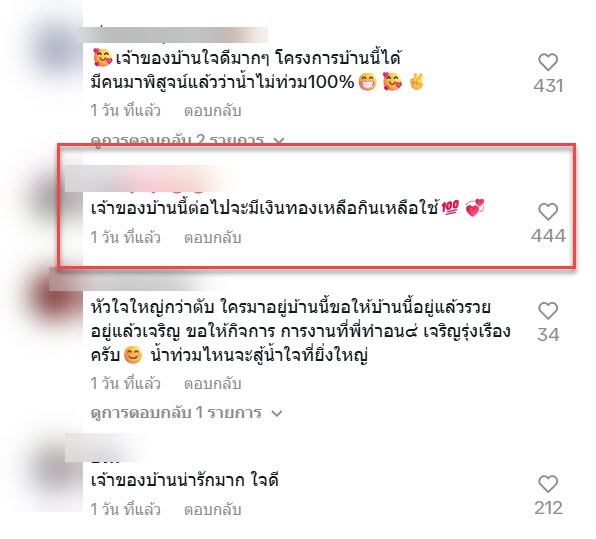Select the comment text เจ้าของบ้านน่ารักมาก ใจดี
596x539 pixels.
click(x=185, y=481)
